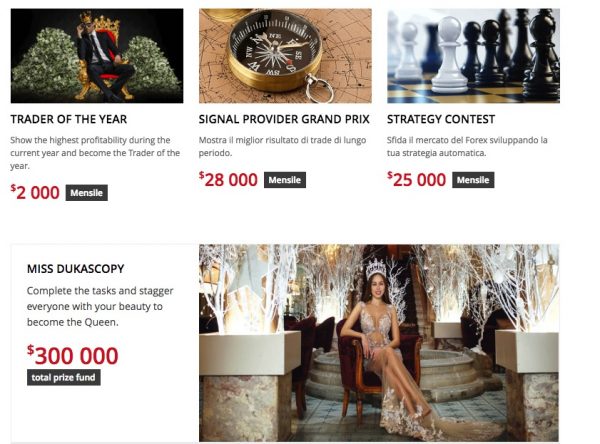Open the chess pieces Strategy Contest image

(x=473, y=56)
